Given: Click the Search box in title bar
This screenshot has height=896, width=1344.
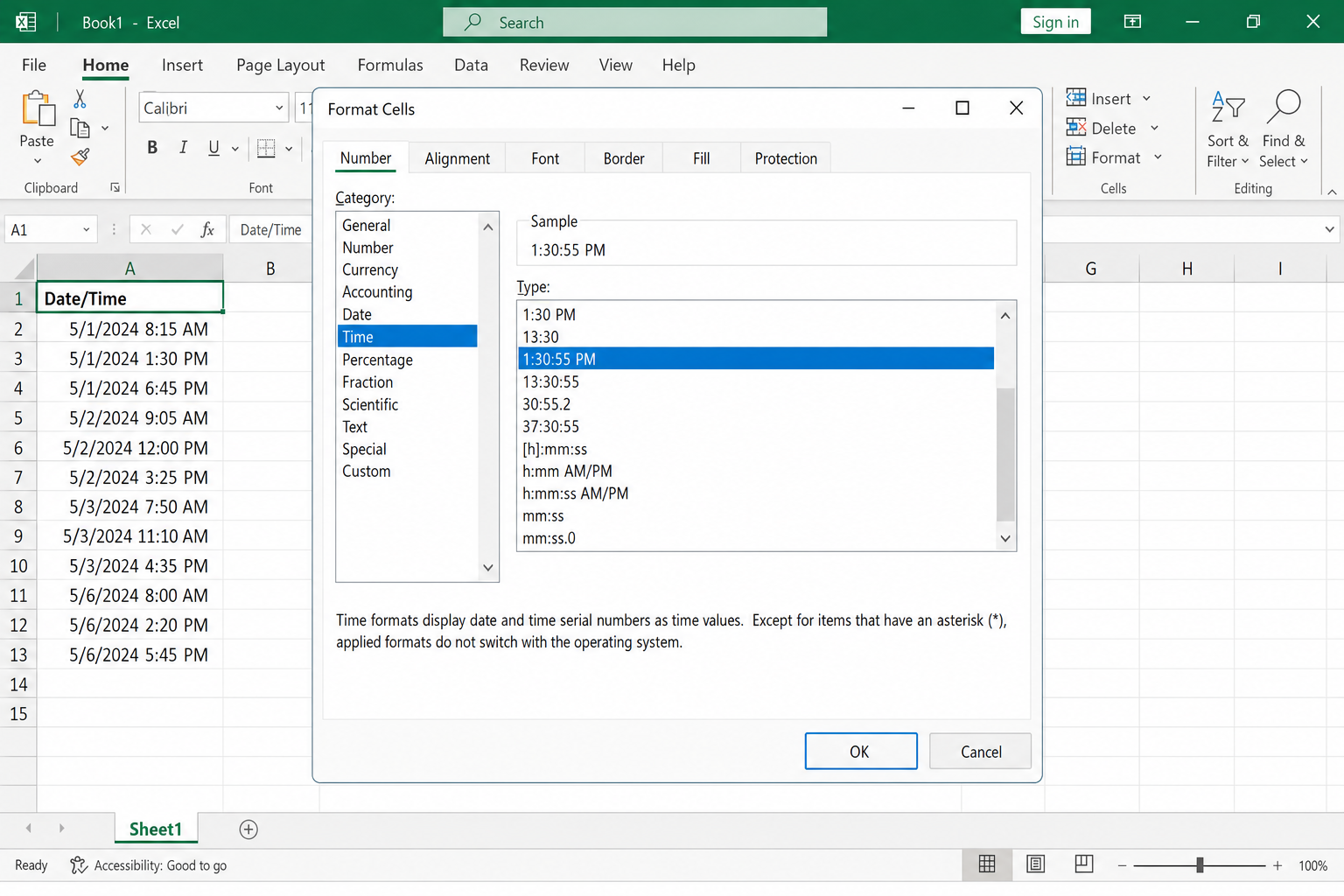Looking at the screenshot, I should click(x=634, y=22).
